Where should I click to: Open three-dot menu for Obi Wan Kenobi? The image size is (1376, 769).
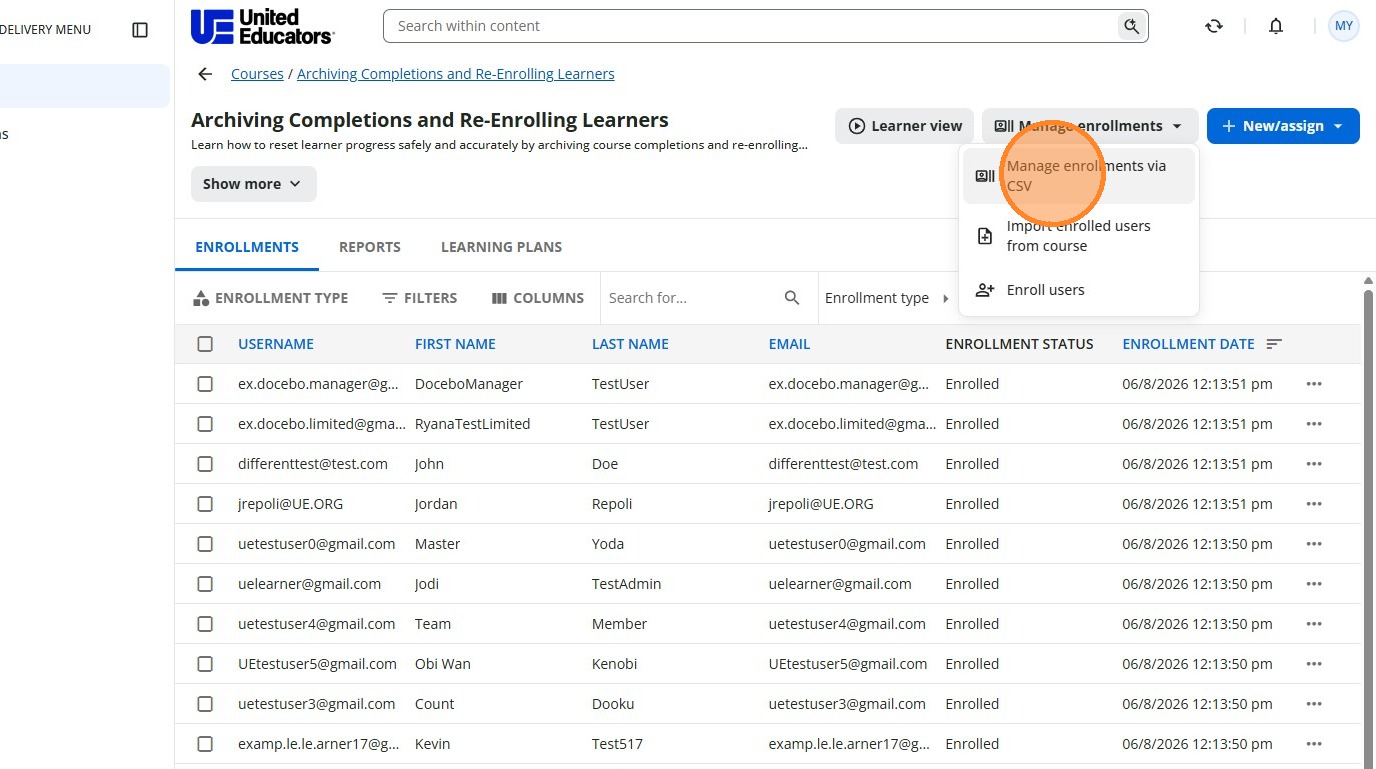[1314, 664]
